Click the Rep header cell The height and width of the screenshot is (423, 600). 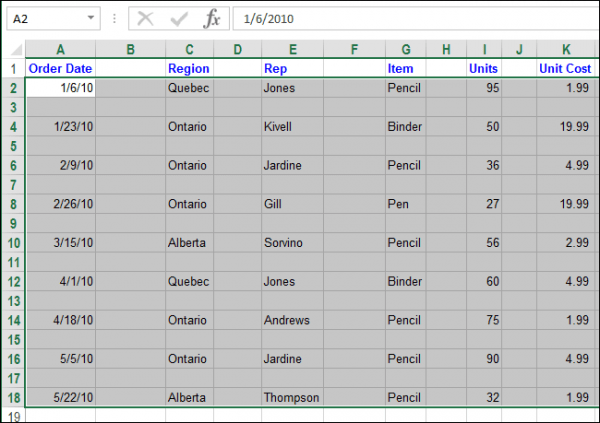tap(293, 69)
